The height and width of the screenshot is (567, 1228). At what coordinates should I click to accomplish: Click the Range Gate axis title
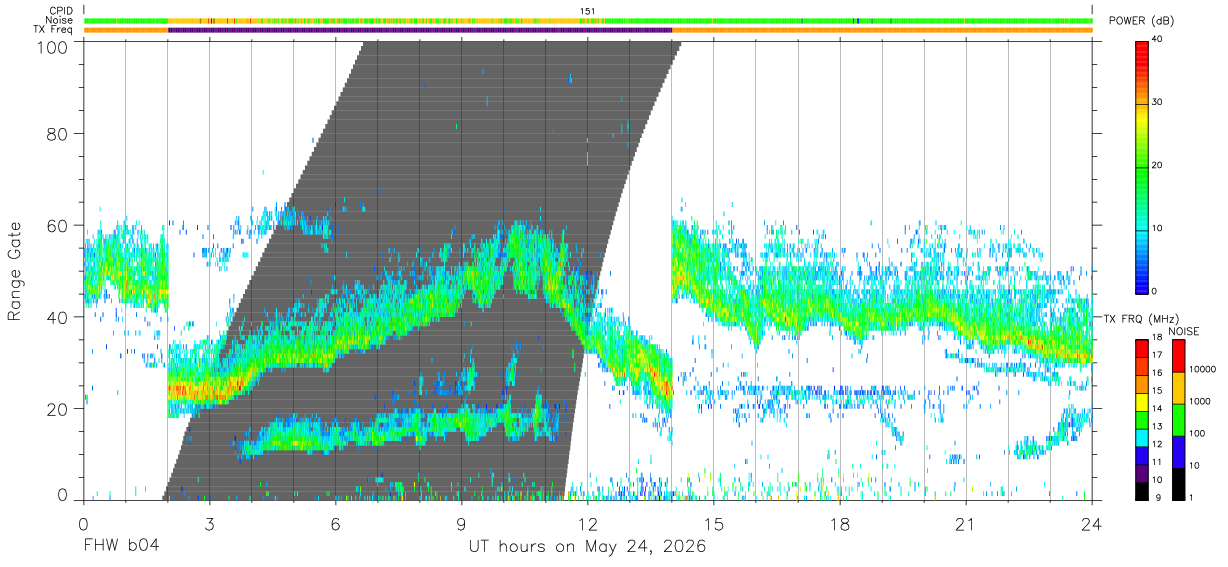(15, 271)
